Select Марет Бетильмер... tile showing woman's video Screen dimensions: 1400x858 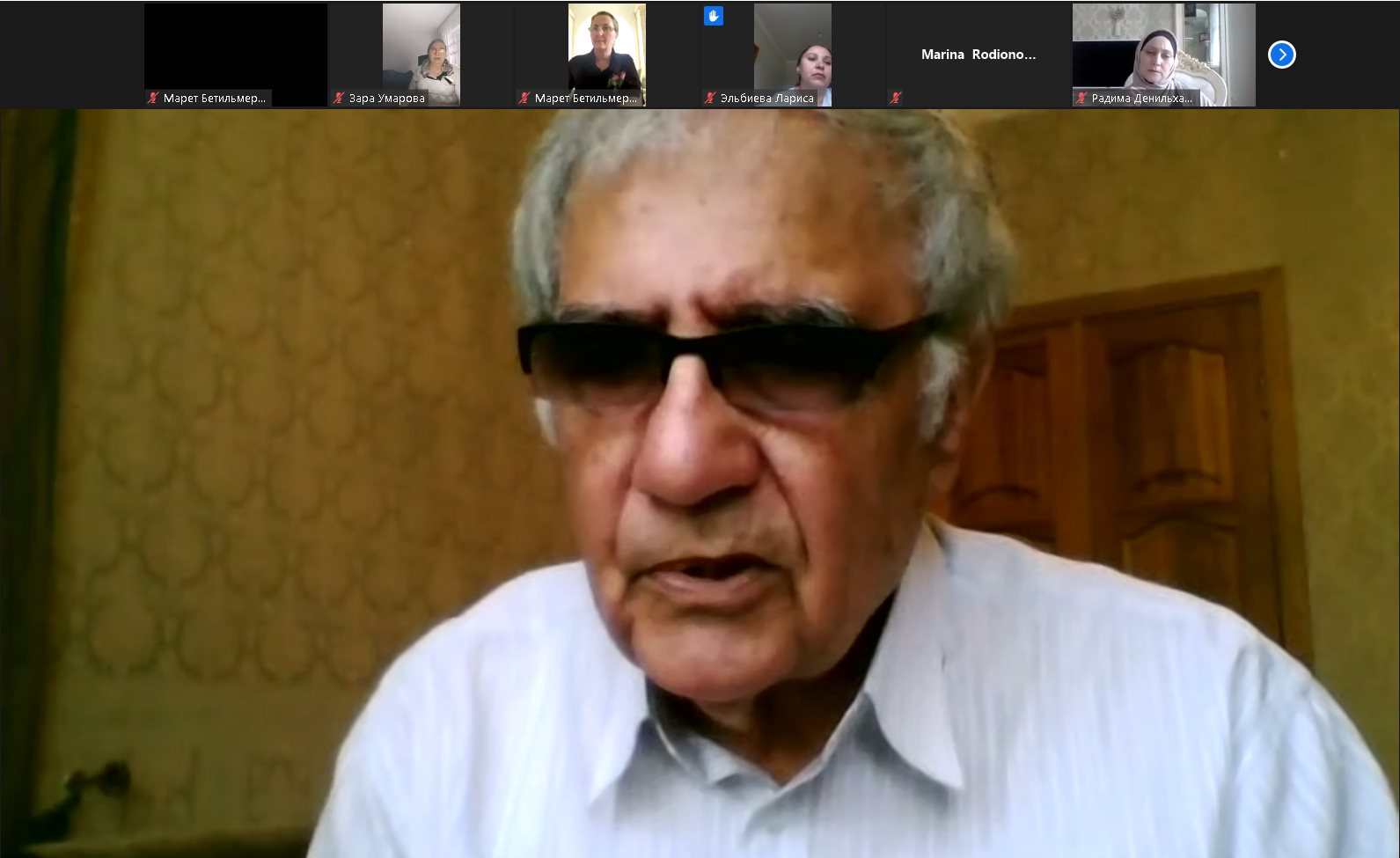(x=606, y=55)
